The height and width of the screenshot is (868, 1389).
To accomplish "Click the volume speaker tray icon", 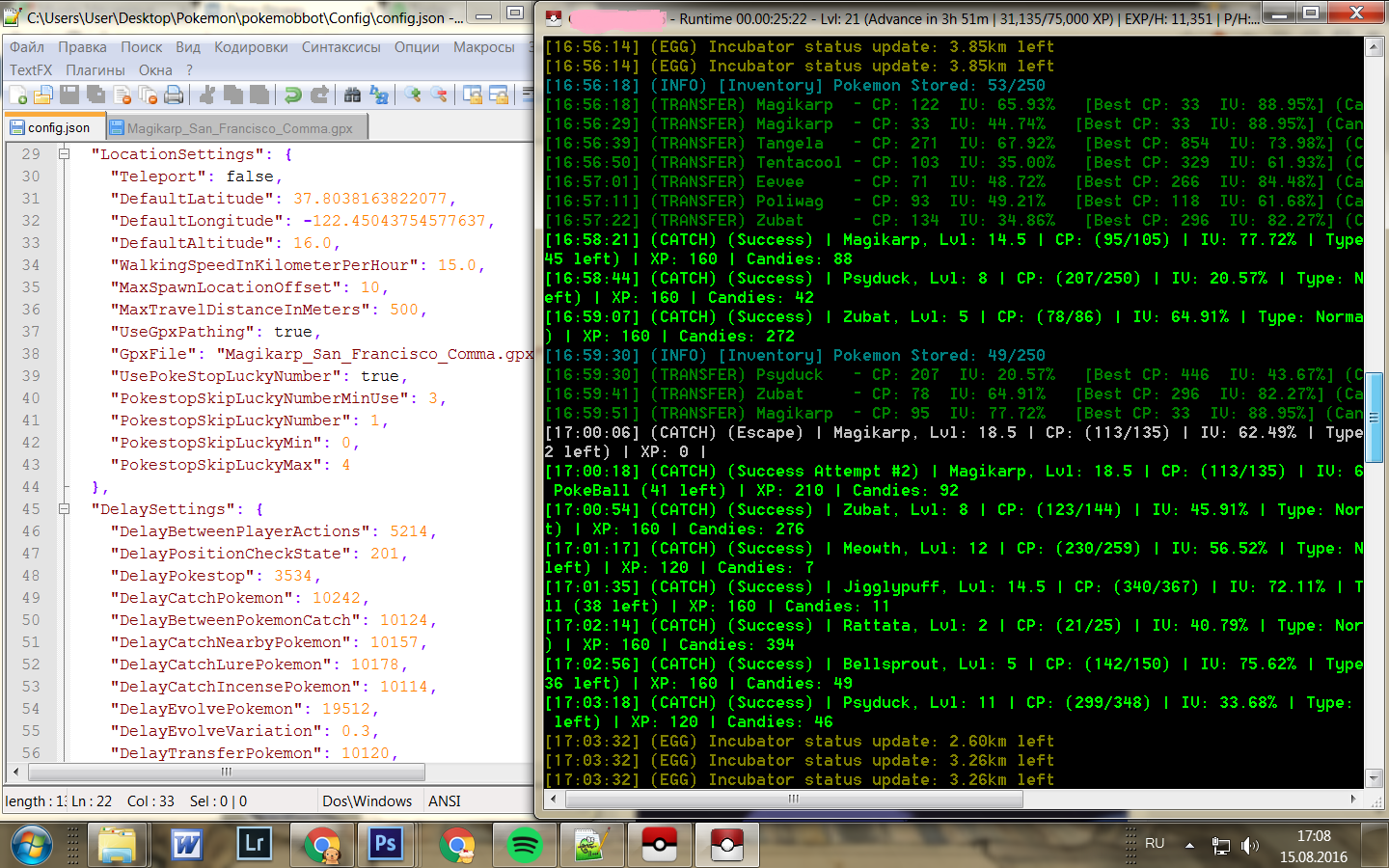I will coord(1249,846).
